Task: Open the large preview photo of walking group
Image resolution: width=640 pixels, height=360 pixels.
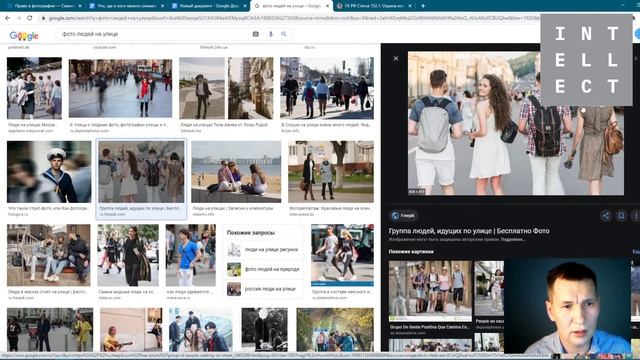Action: click(x=516, y=123)
